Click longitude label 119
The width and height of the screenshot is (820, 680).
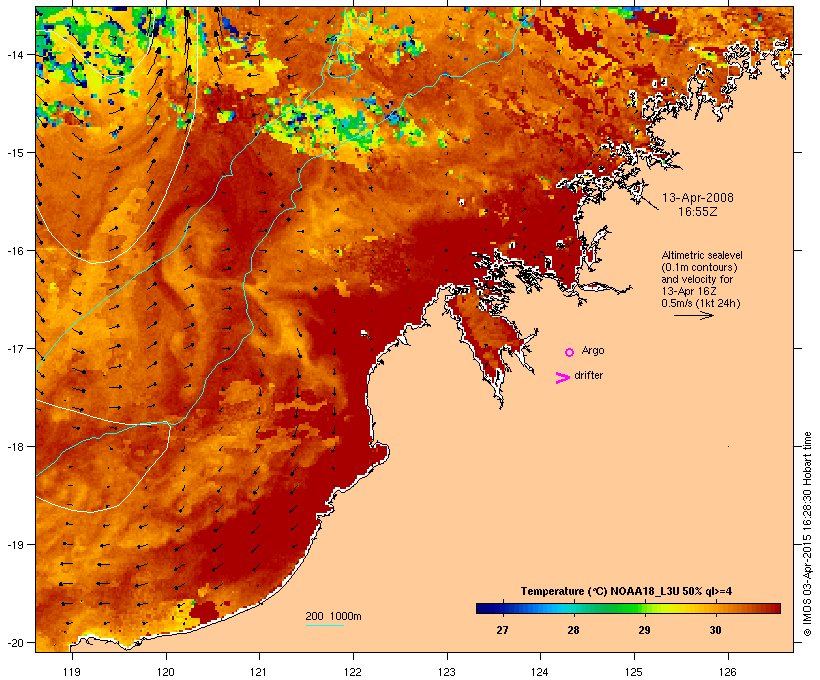(x=72, y=672)
